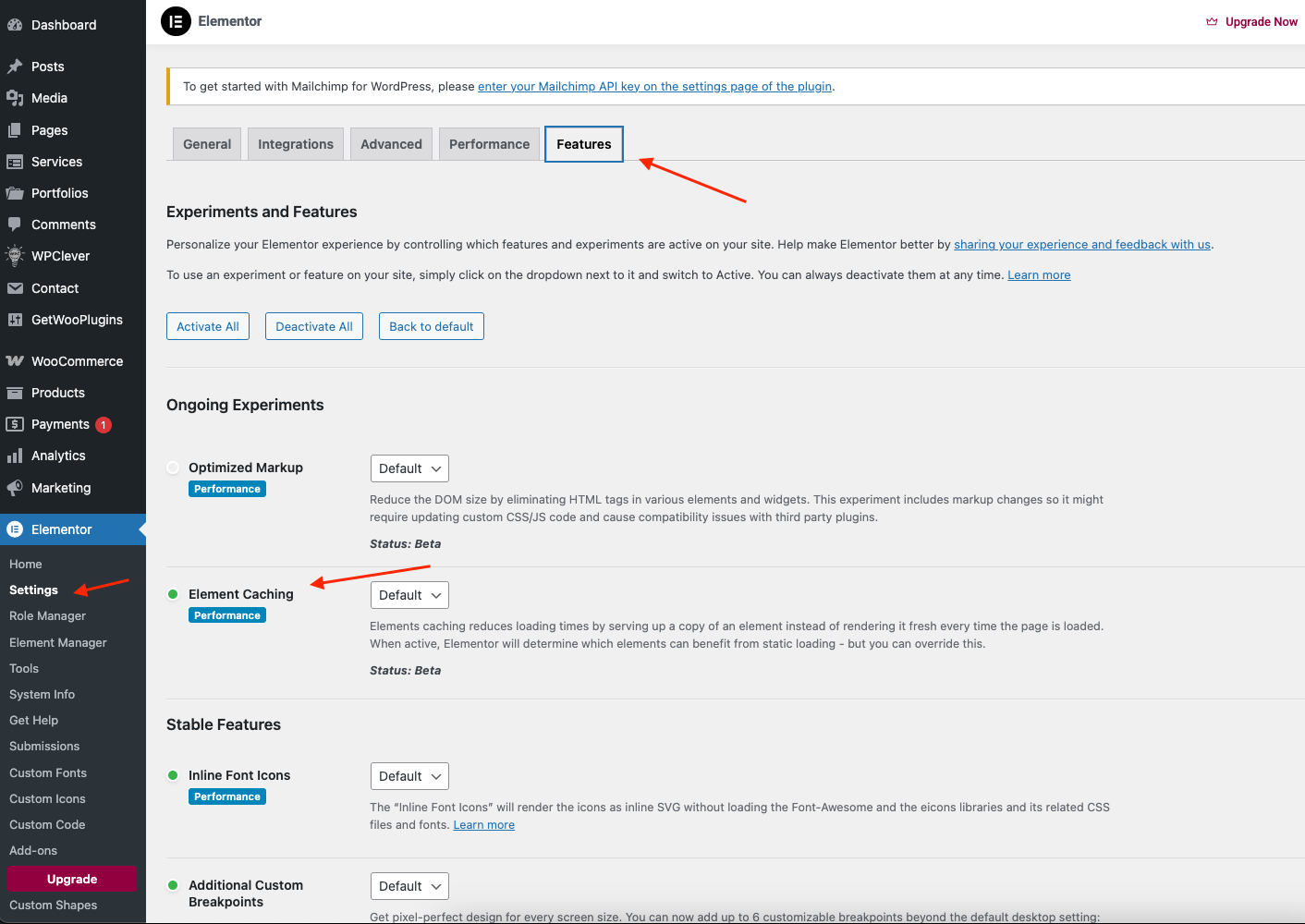Open Role Manager in Elementor submenu

coord(47,616)
